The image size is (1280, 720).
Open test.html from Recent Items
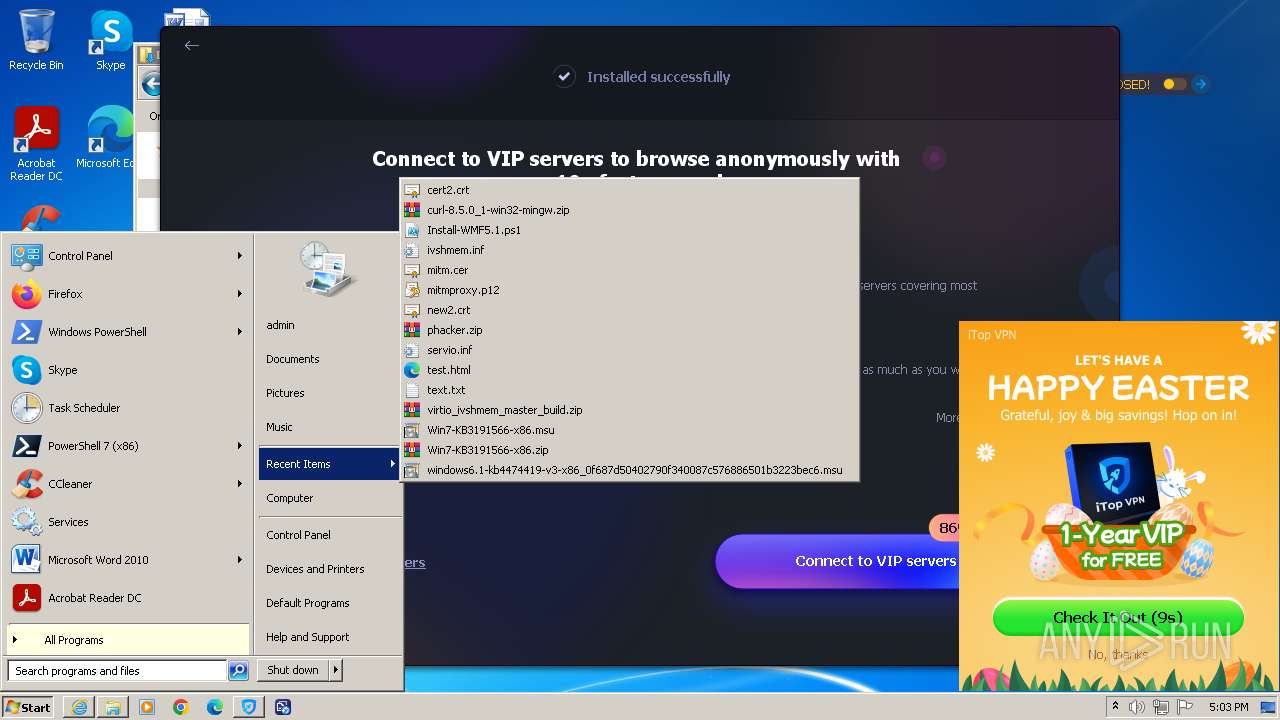pos(629,370)
